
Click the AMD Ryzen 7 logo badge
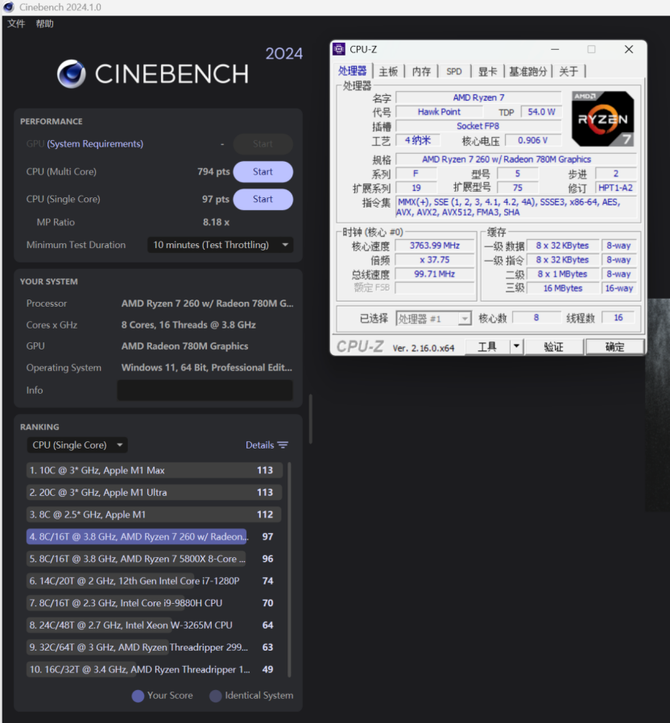[602, 119]
